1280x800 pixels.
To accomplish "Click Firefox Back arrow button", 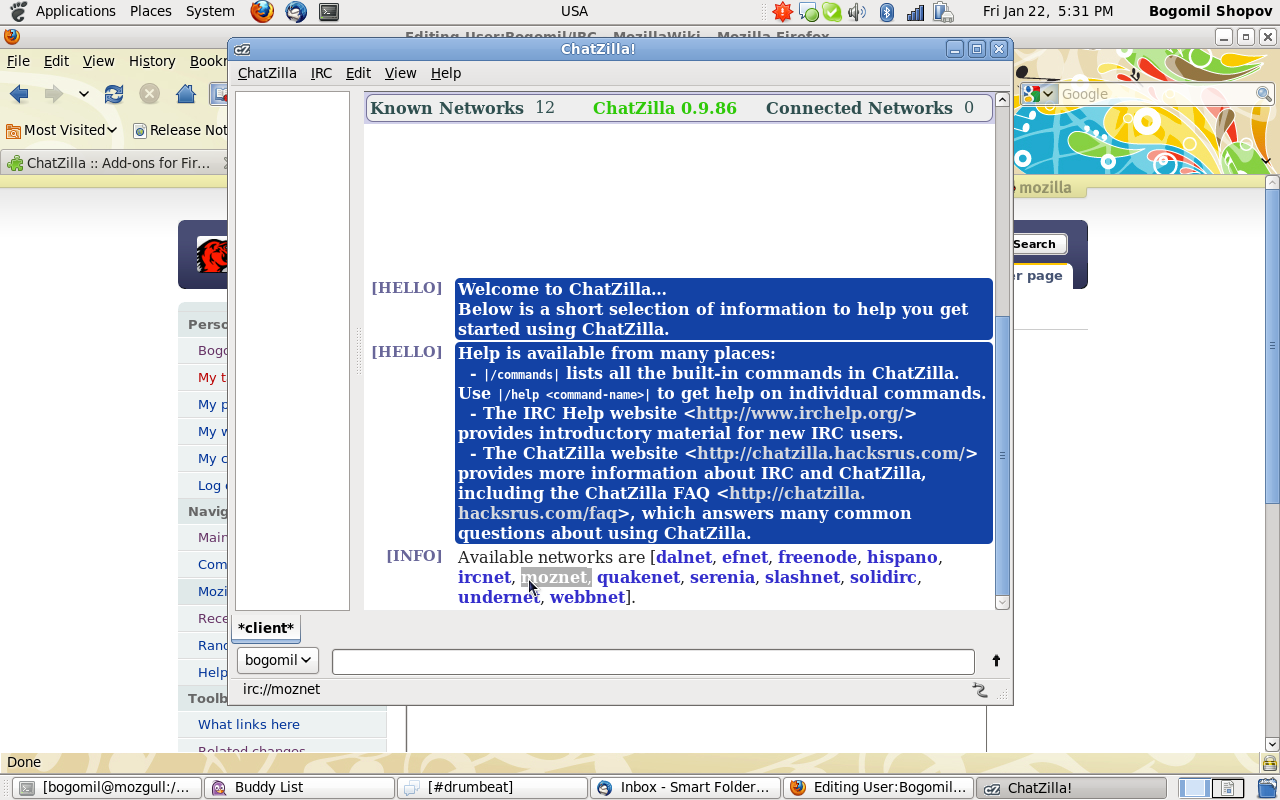I will click(19, 94).
